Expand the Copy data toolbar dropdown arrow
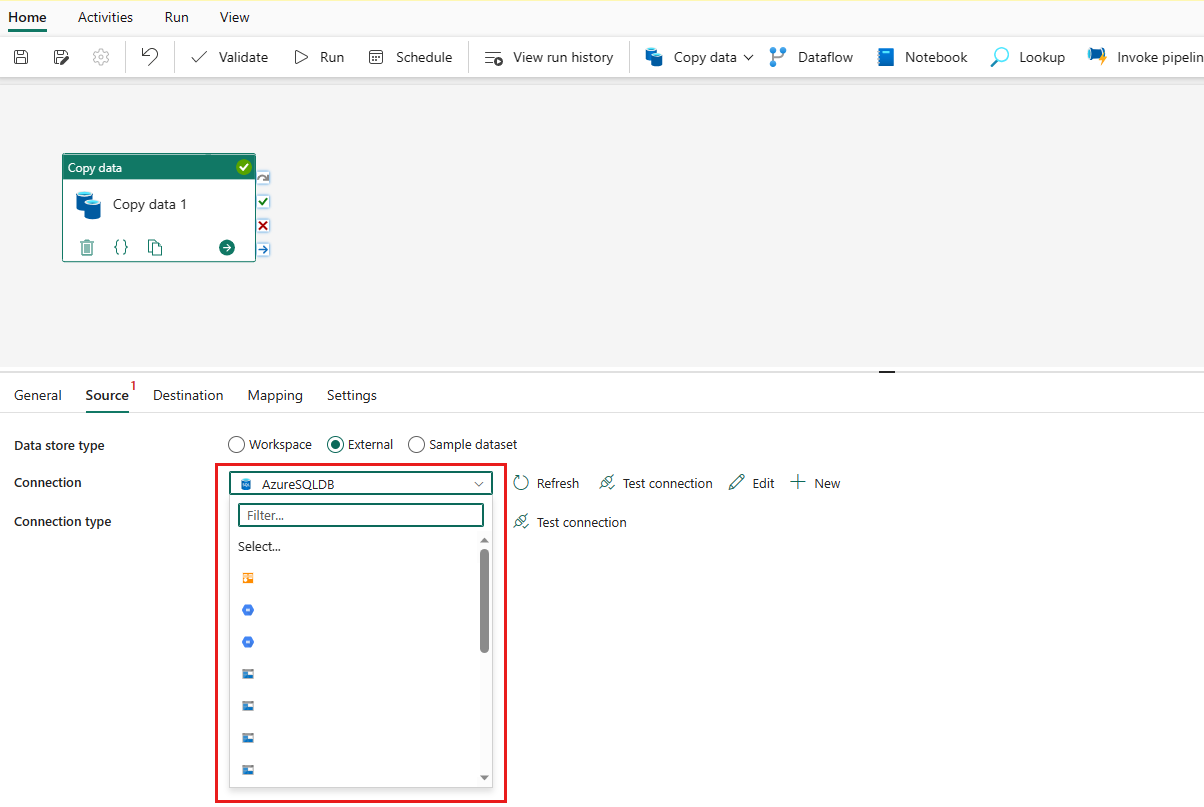The height and width of the screenshot is (807, 1204). click(x=748, y=57)
